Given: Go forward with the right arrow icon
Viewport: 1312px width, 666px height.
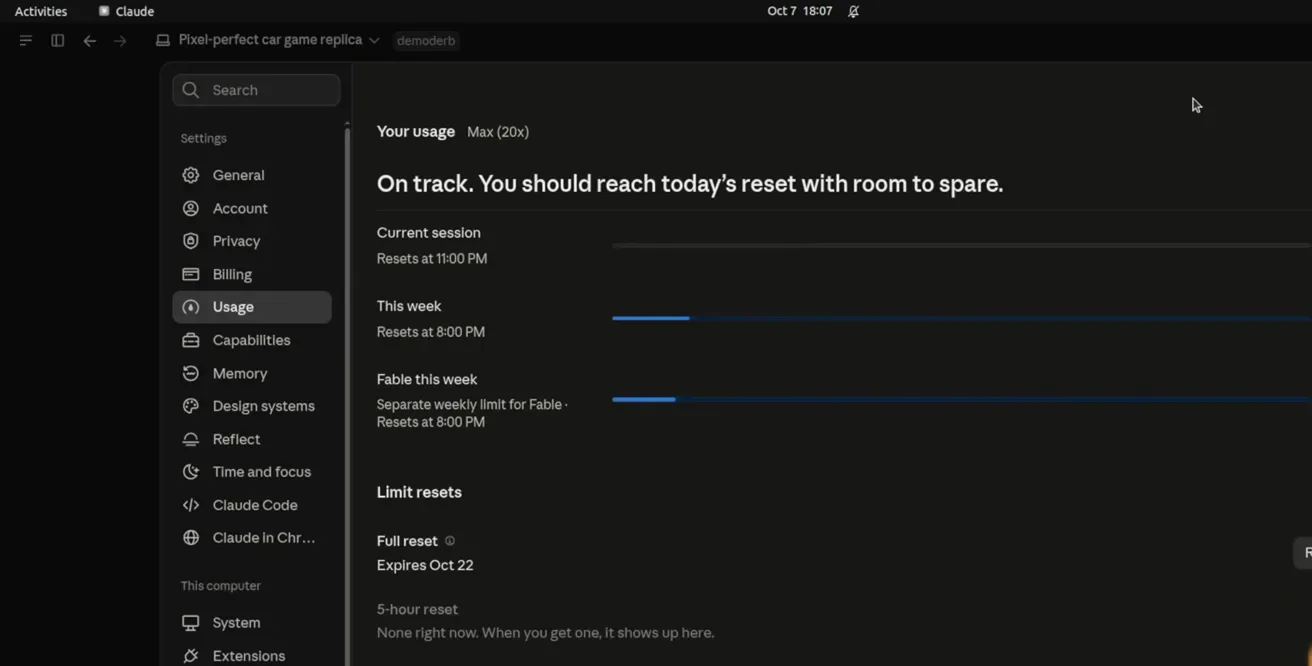Looking at the screenshot, I should pyautogui.click(x=120, y=41).
